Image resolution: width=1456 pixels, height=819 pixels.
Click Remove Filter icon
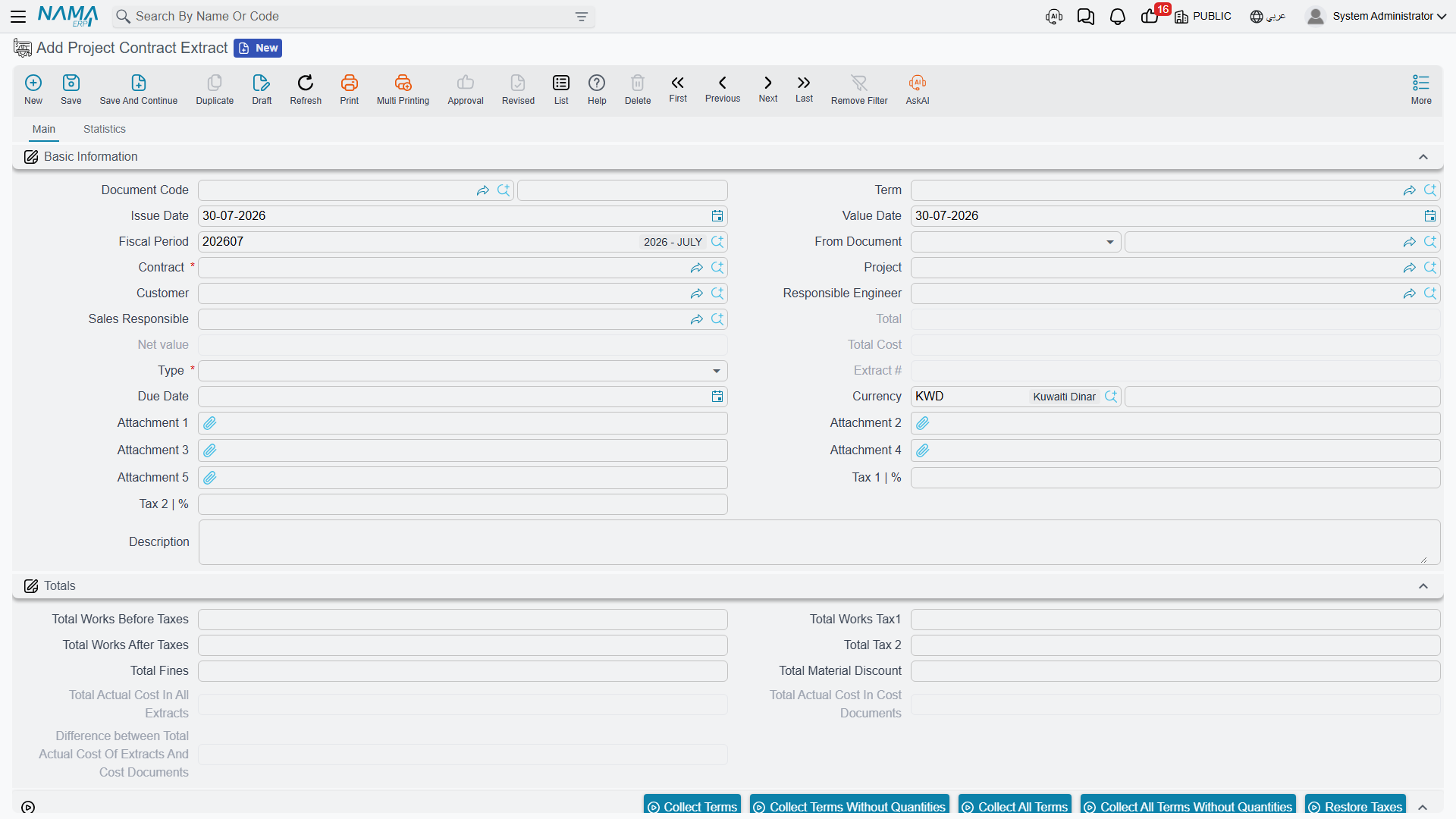coord(859,89)
